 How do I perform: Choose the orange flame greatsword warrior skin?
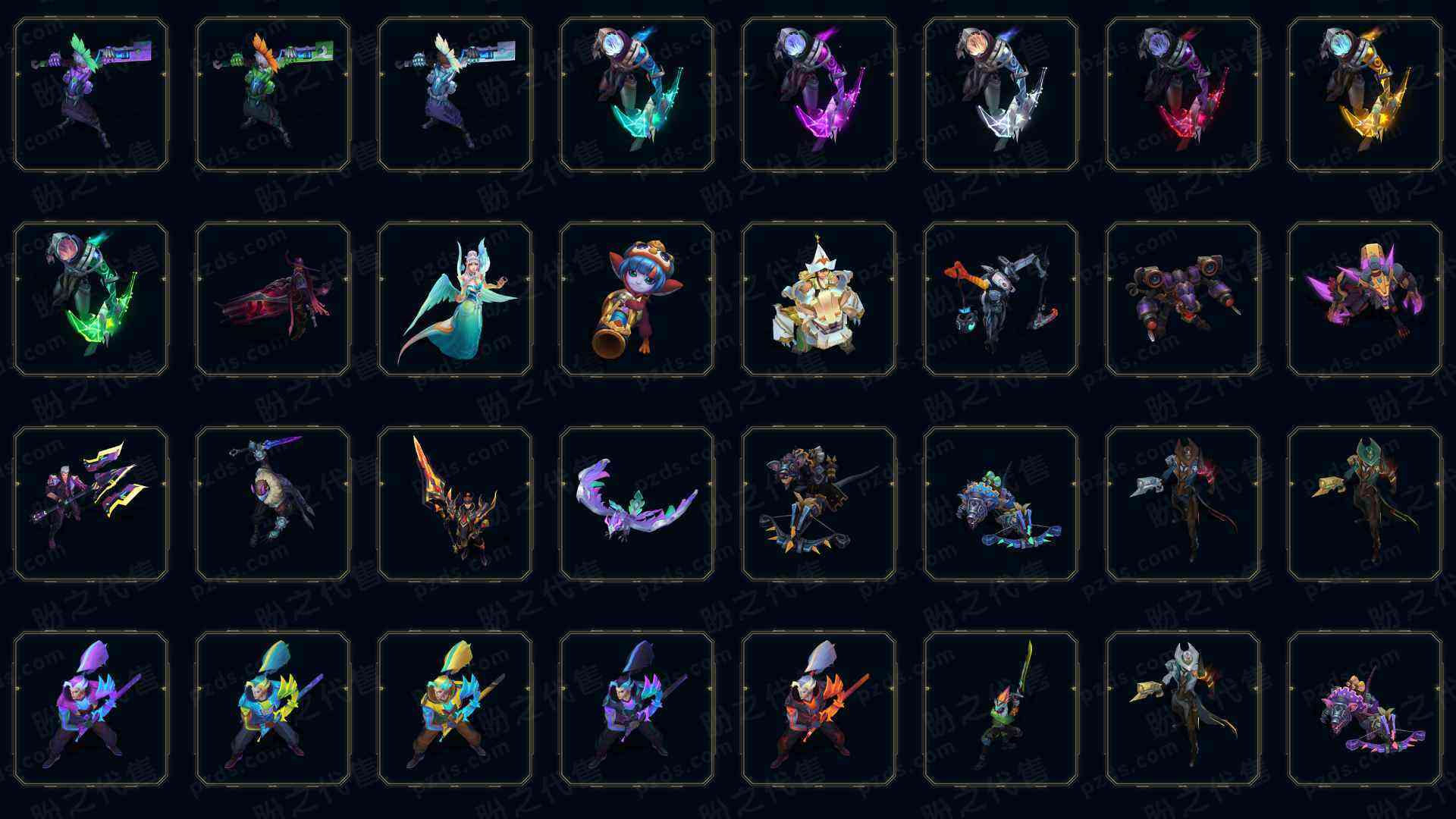tap(455, 504)
